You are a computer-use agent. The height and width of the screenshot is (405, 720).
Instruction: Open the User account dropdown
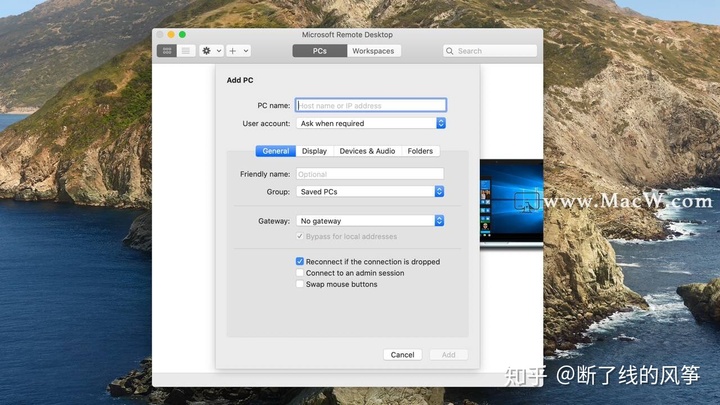click(x=370, y=123)
